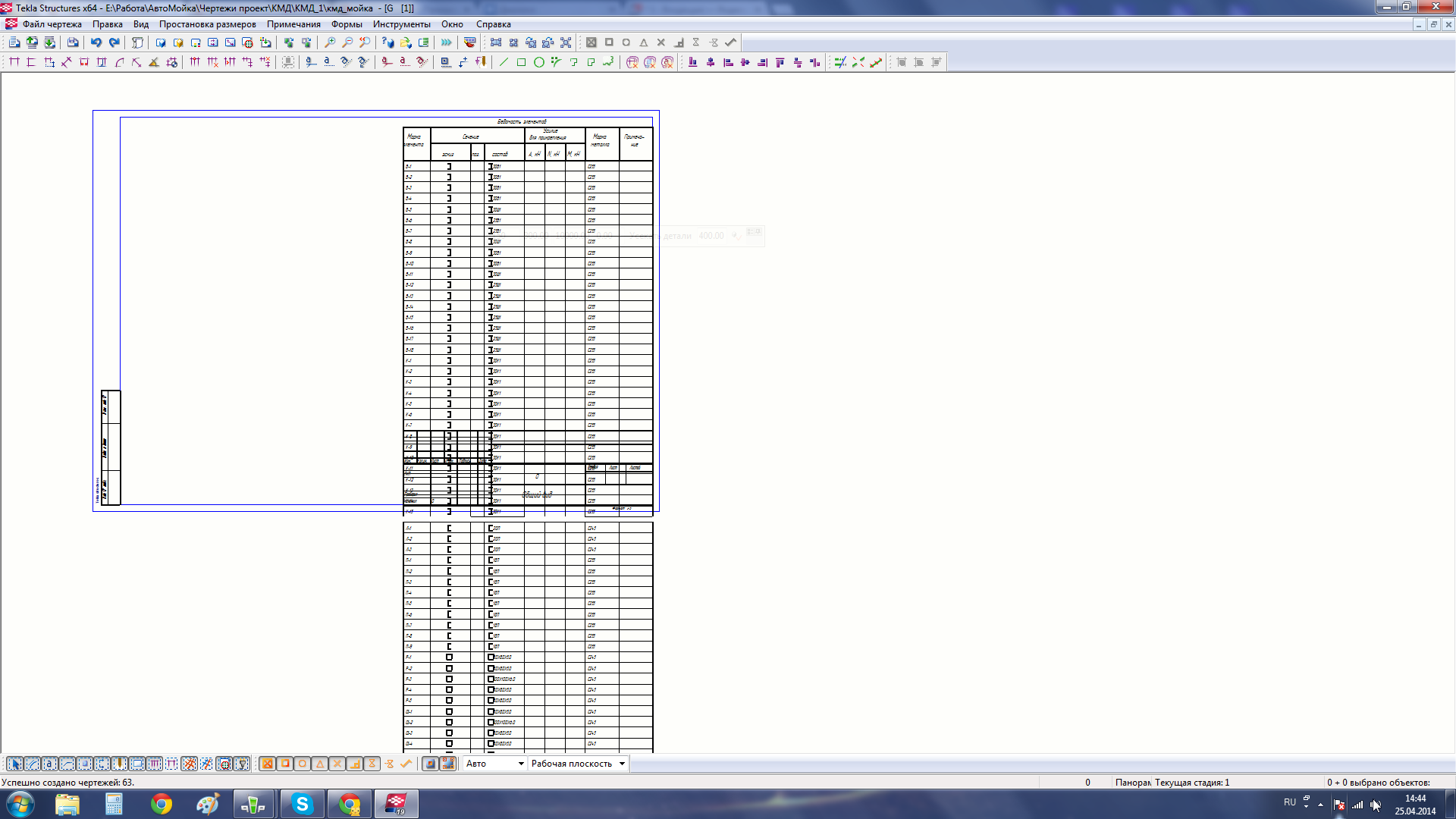Expand the Авто snap depth dropdown
The width and height of the screenshot is (1456, 819).
tap(521, 764)
